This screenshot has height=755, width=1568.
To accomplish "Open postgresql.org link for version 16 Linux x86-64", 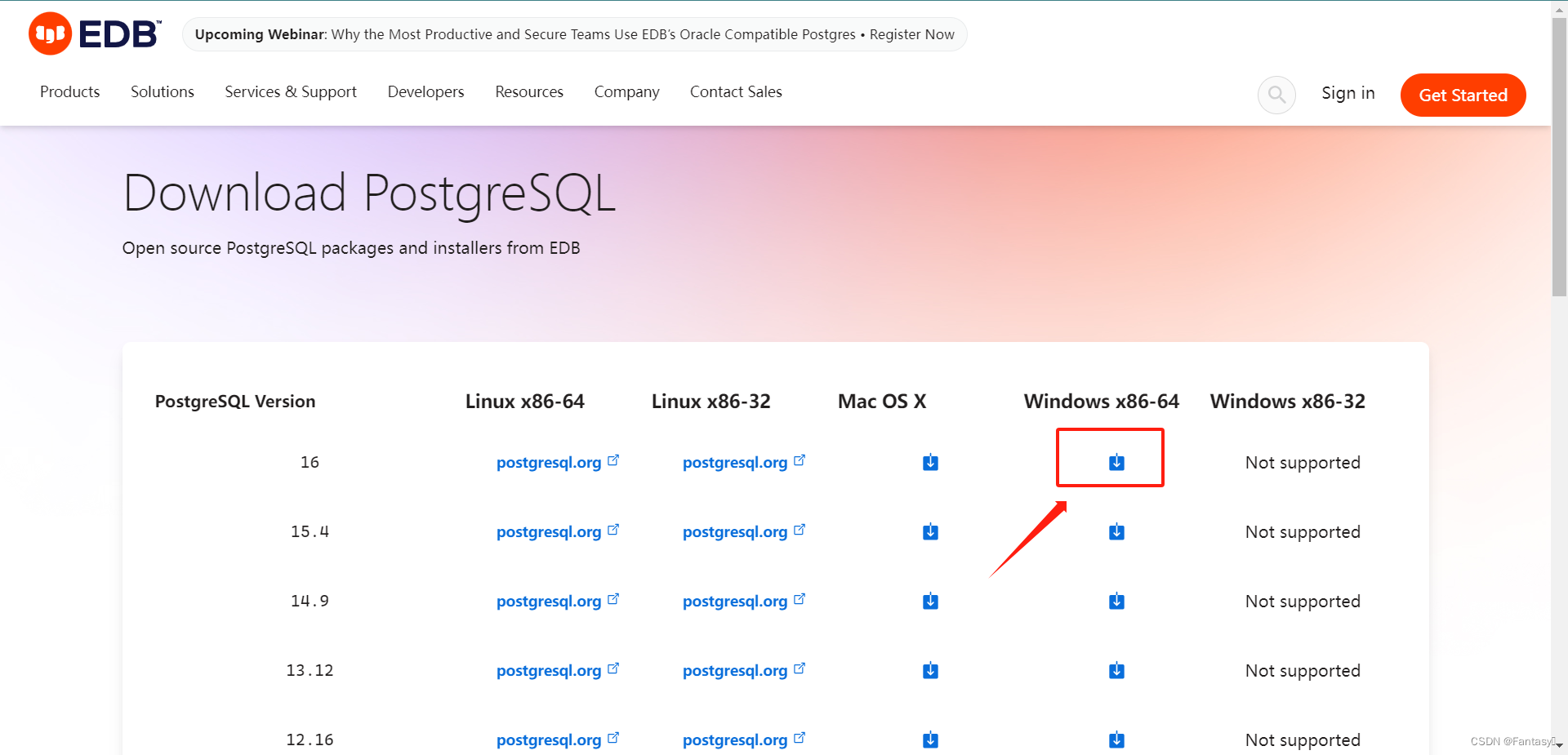I will click(558, 462).
